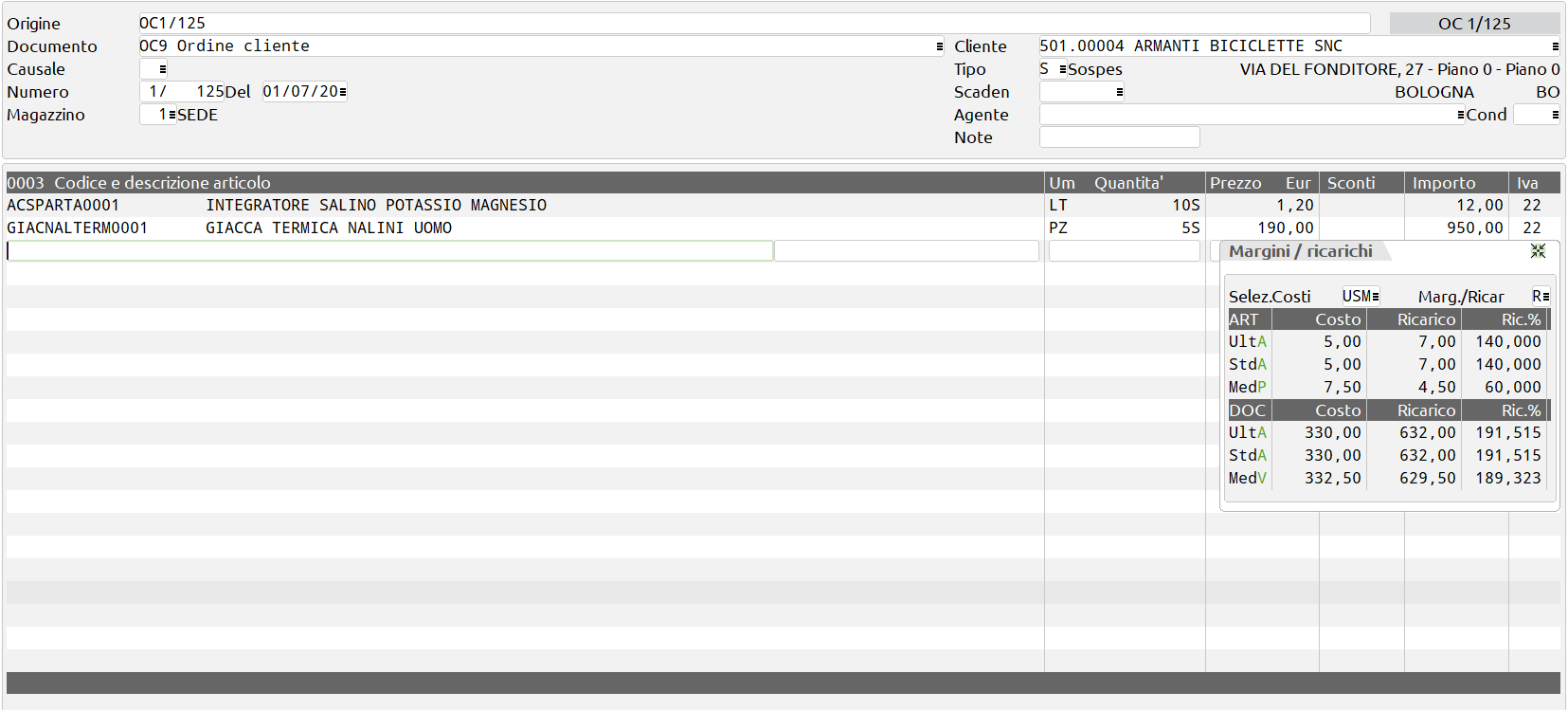Open the Marg./Ricar R selector
This screenshot has height=710, width=1568.
point(1545,297)
